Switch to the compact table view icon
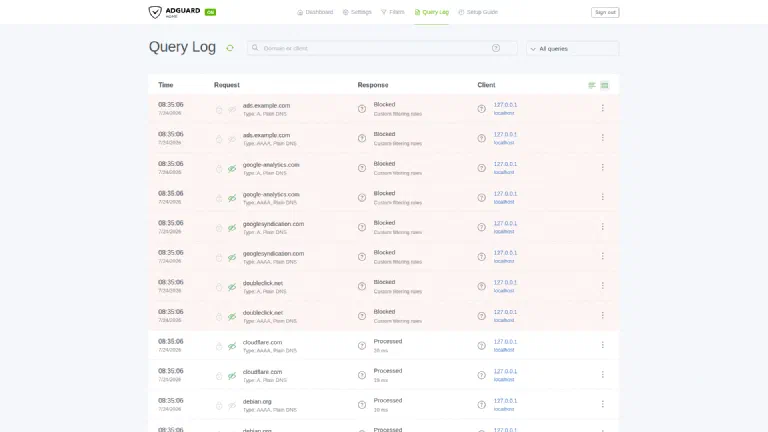This screenshot has width=768, height=432. point(592,85)
